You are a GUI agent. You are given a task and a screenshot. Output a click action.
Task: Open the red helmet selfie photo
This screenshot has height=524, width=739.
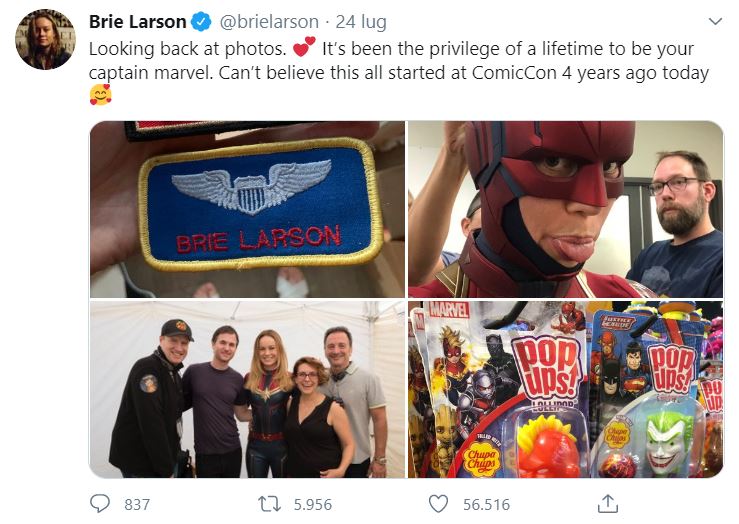(566, 209)
